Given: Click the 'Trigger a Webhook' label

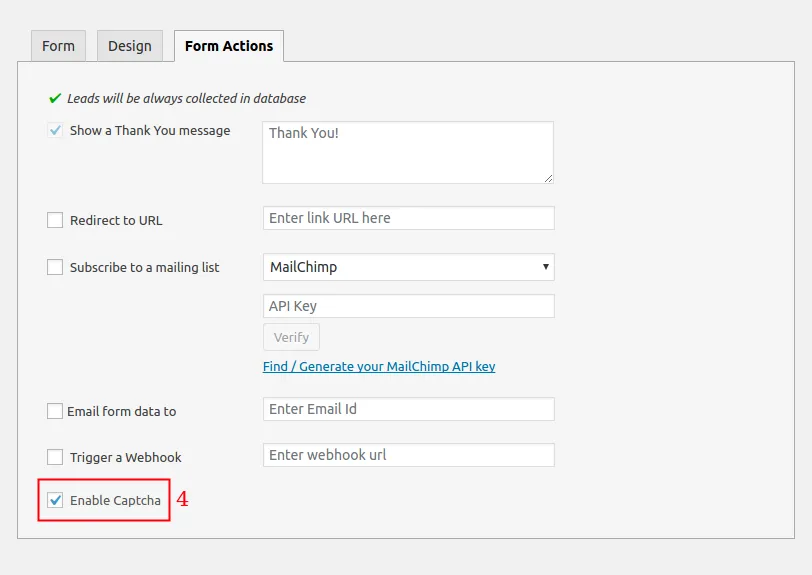Looking at the screenshot, I should point(126,457).
